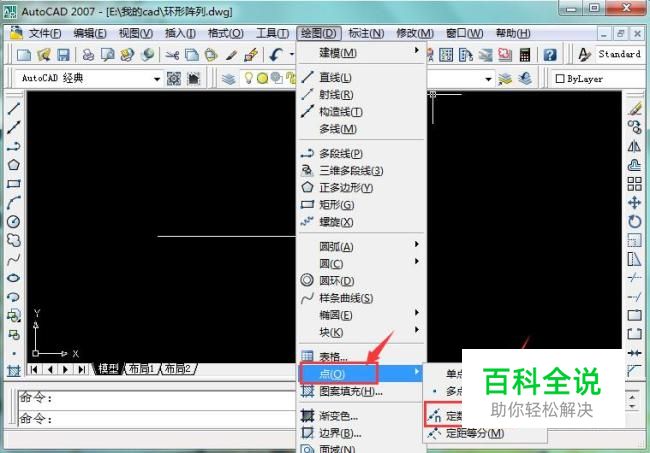
Task: Open Help with the question mark icon
Action: pos(550,55)
